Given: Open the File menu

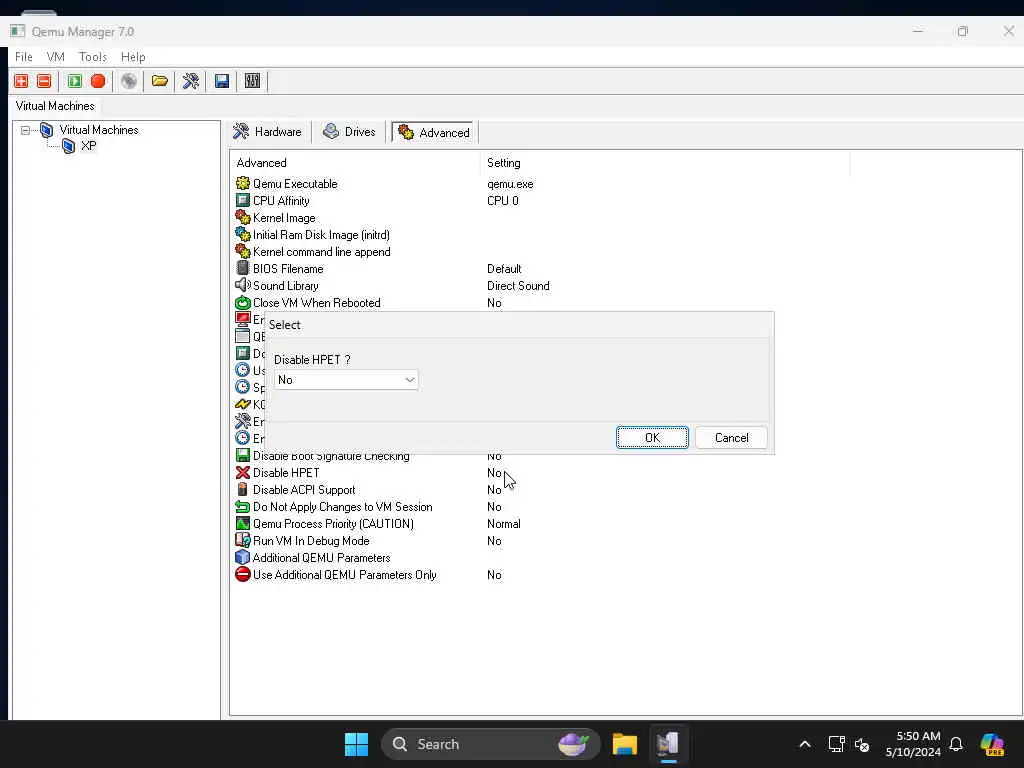Looking at the screenshot, I should [24, 57].
